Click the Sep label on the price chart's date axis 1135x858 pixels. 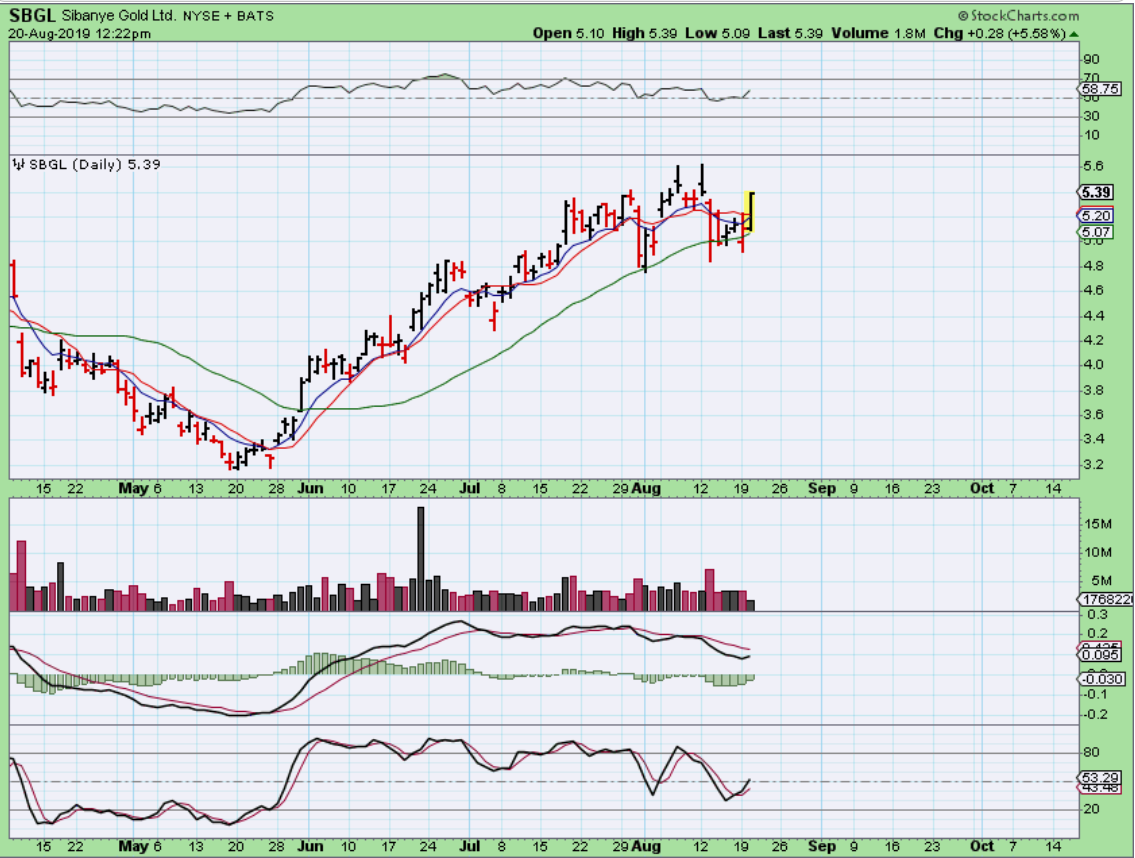tap(821, 488)
